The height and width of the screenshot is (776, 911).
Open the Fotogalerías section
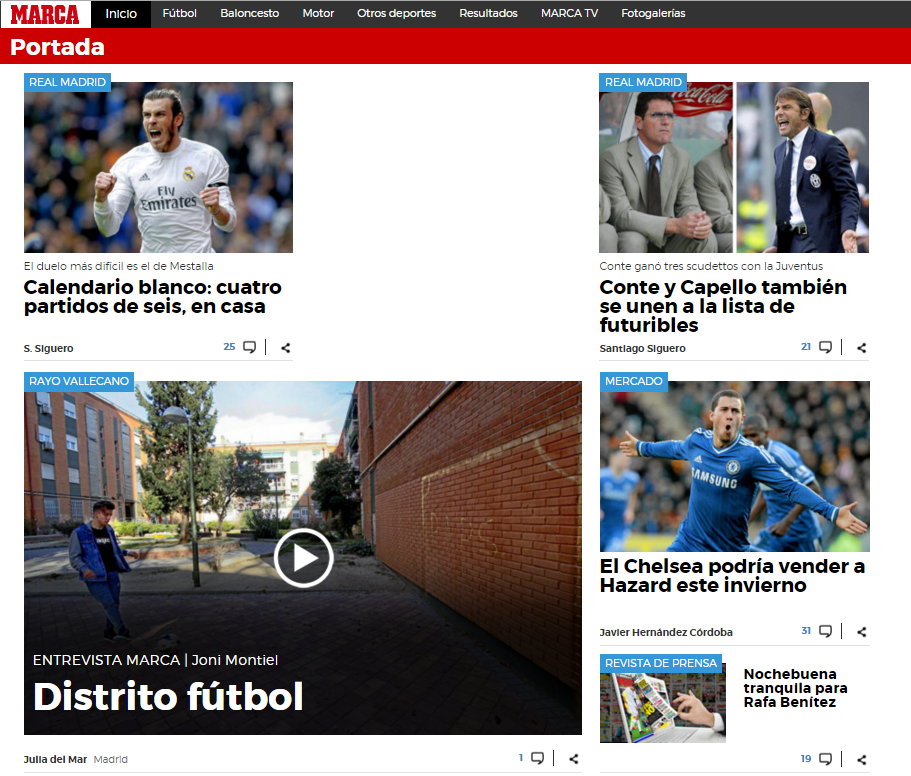click(653, 13)
